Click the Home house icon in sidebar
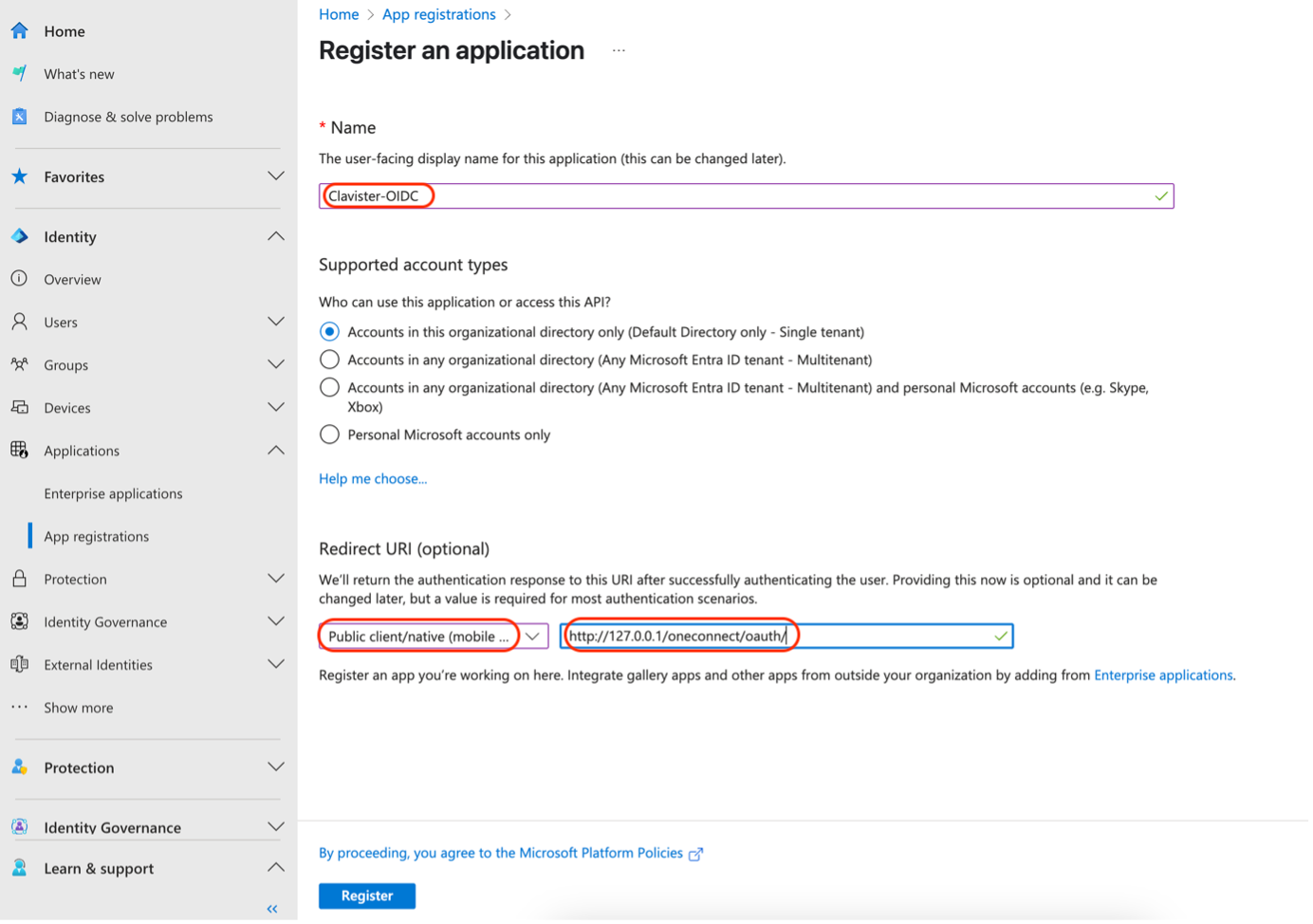The image size is (1313, 924). point(19,31)
